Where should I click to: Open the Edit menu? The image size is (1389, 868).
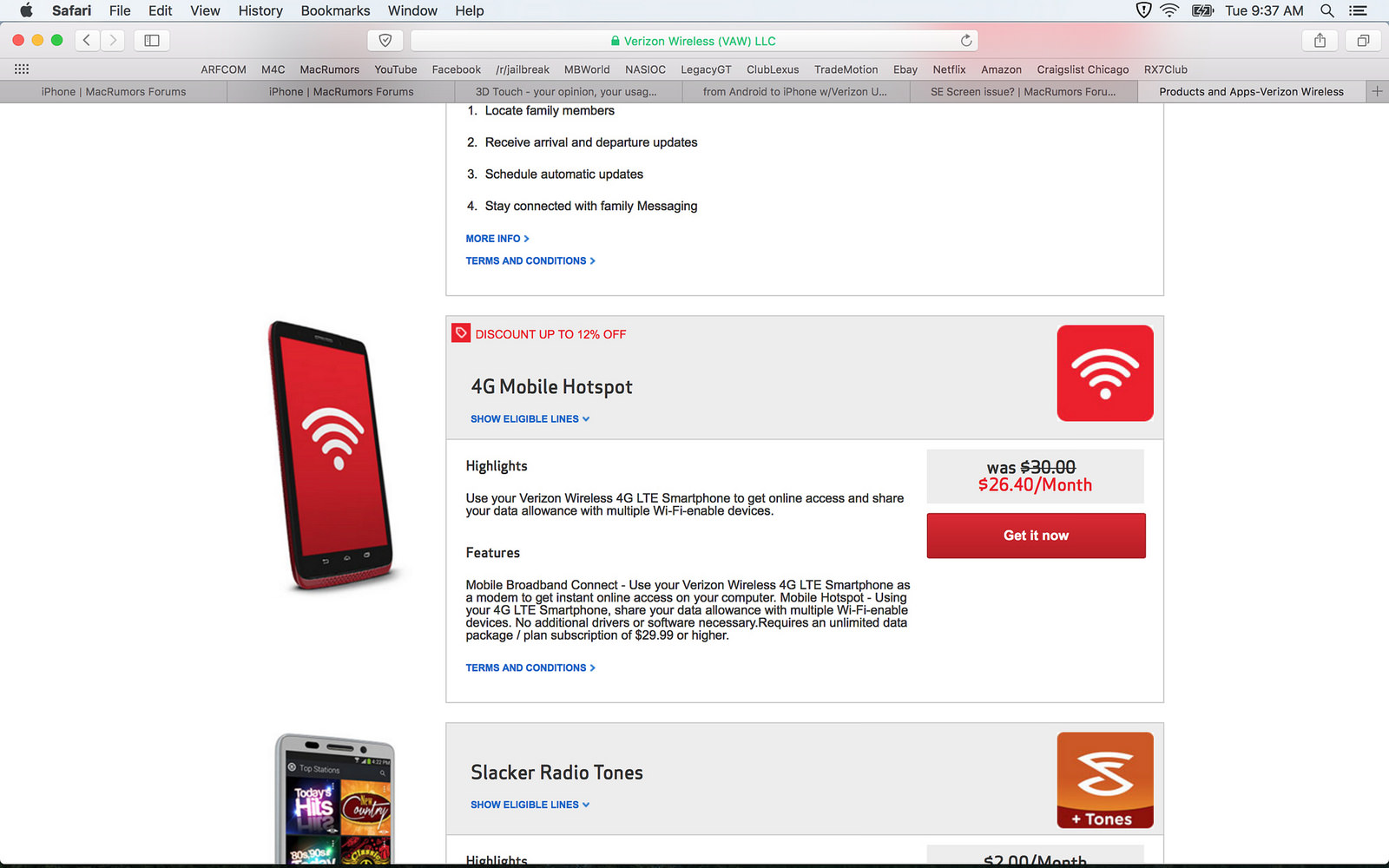click(x=161, y=10)
